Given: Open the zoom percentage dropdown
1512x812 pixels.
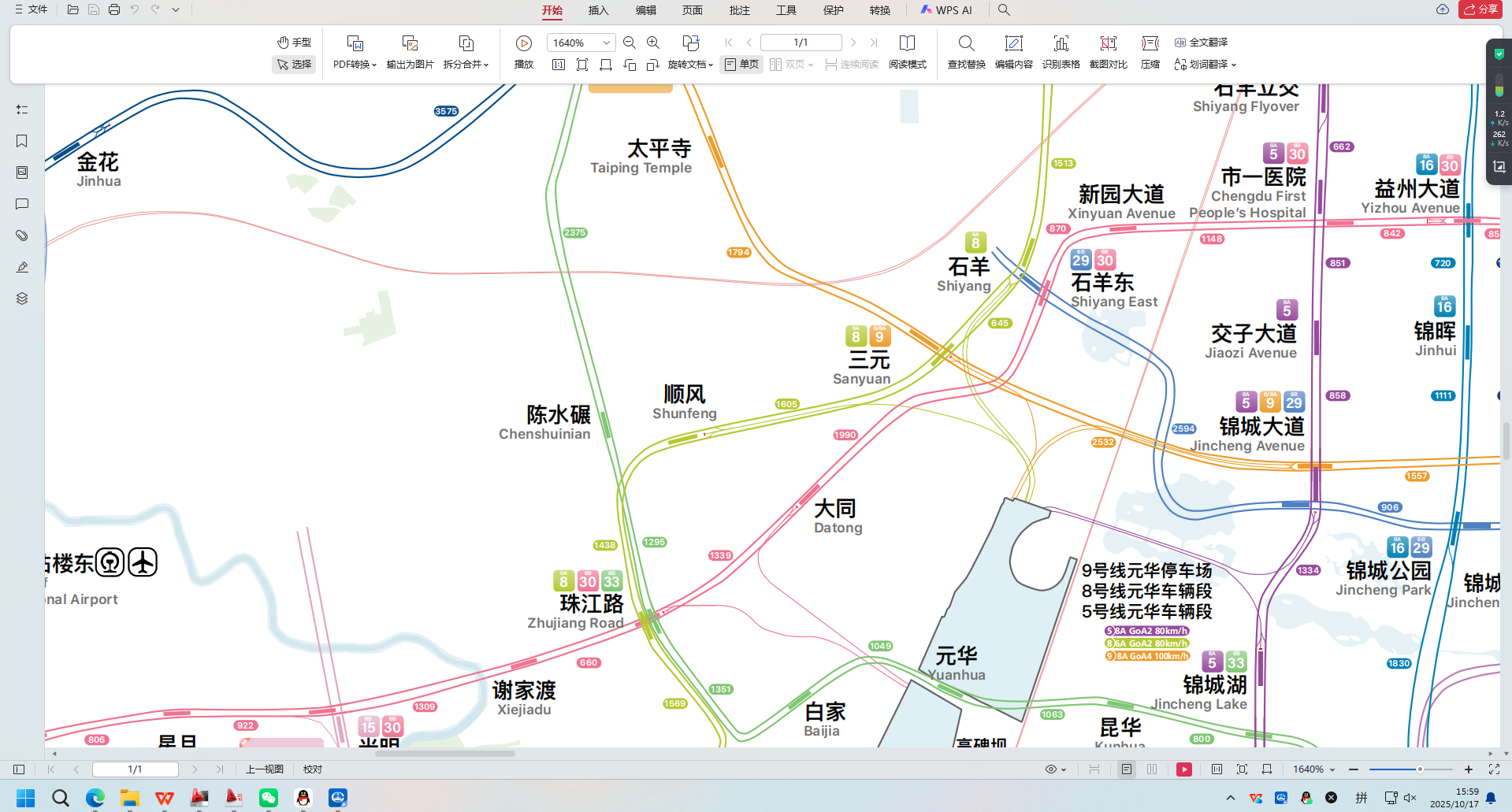Looking at the screenshot, I should point(605,43).
